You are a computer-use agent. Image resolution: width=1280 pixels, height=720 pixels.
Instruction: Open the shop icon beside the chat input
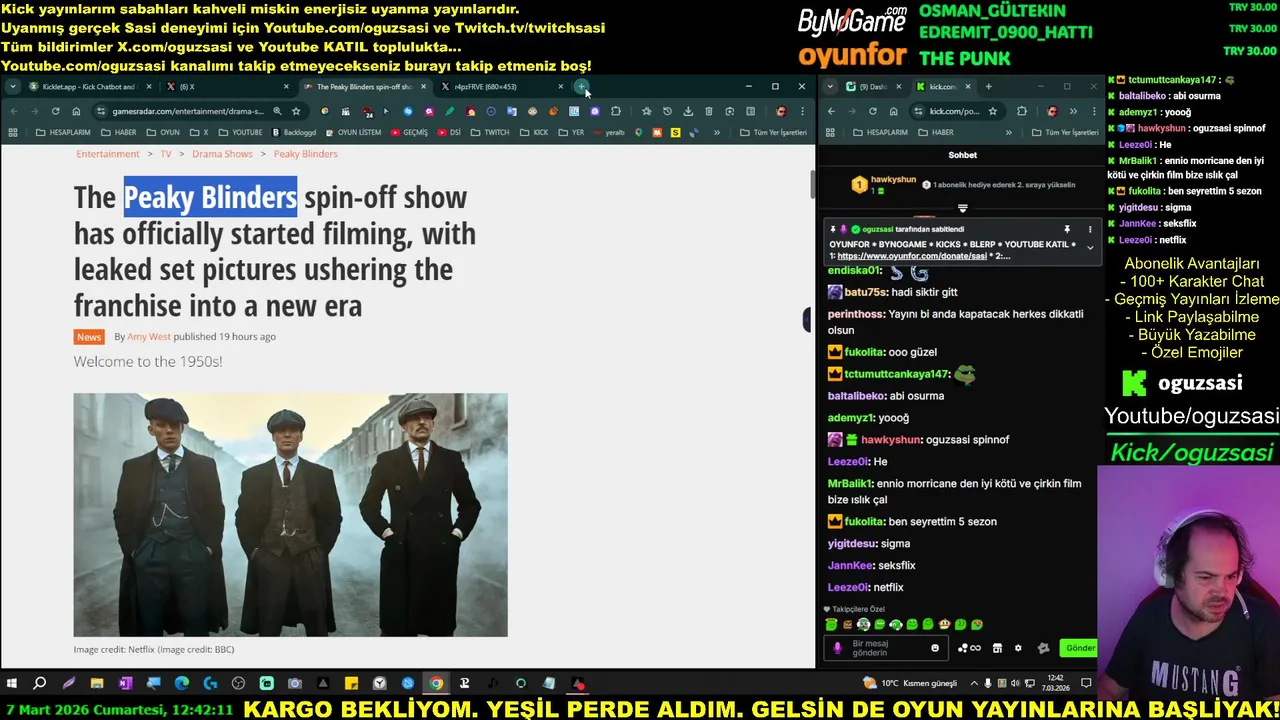point(997,648)
